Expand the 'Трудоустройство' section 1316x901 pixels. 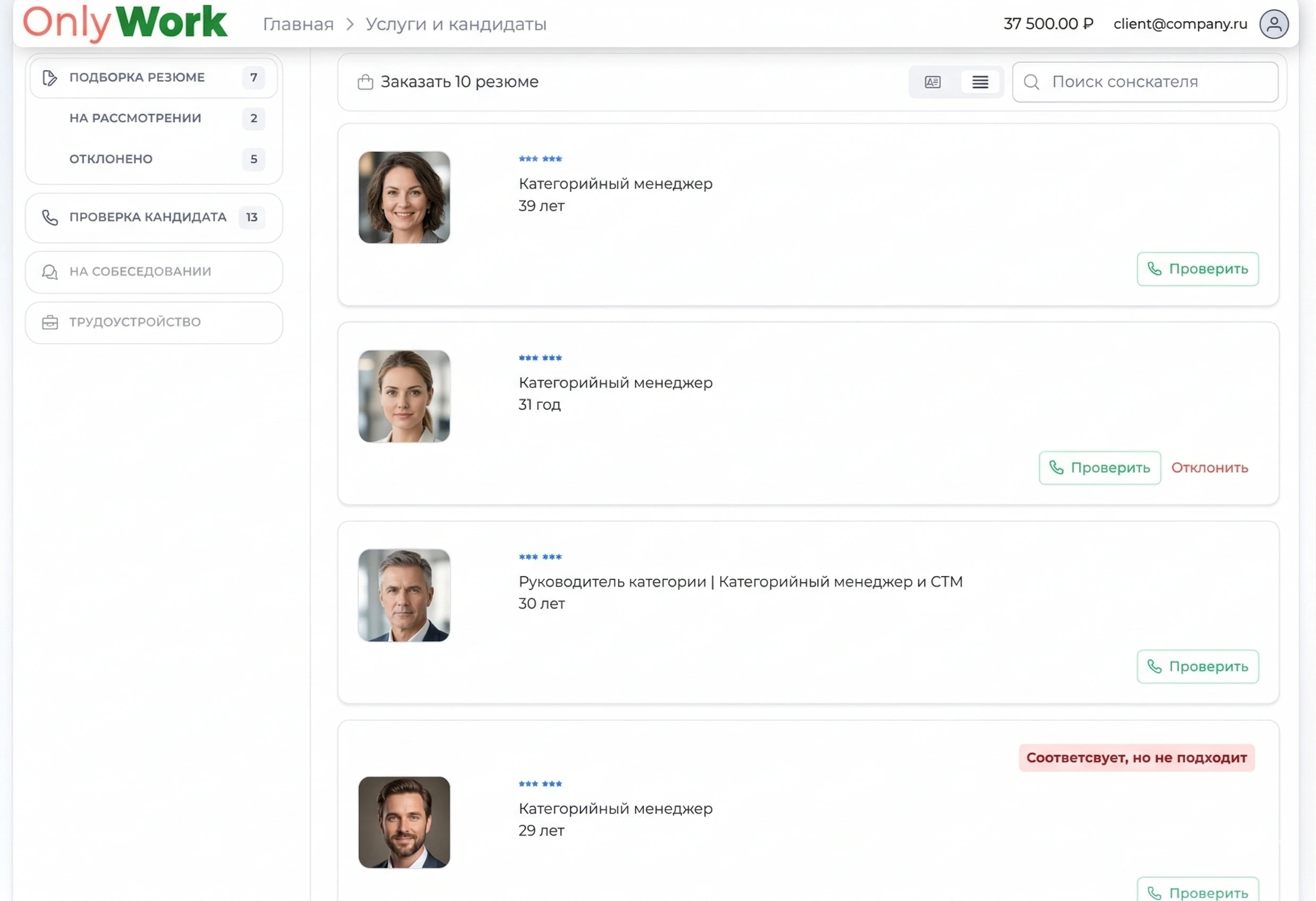pos(134,322)
